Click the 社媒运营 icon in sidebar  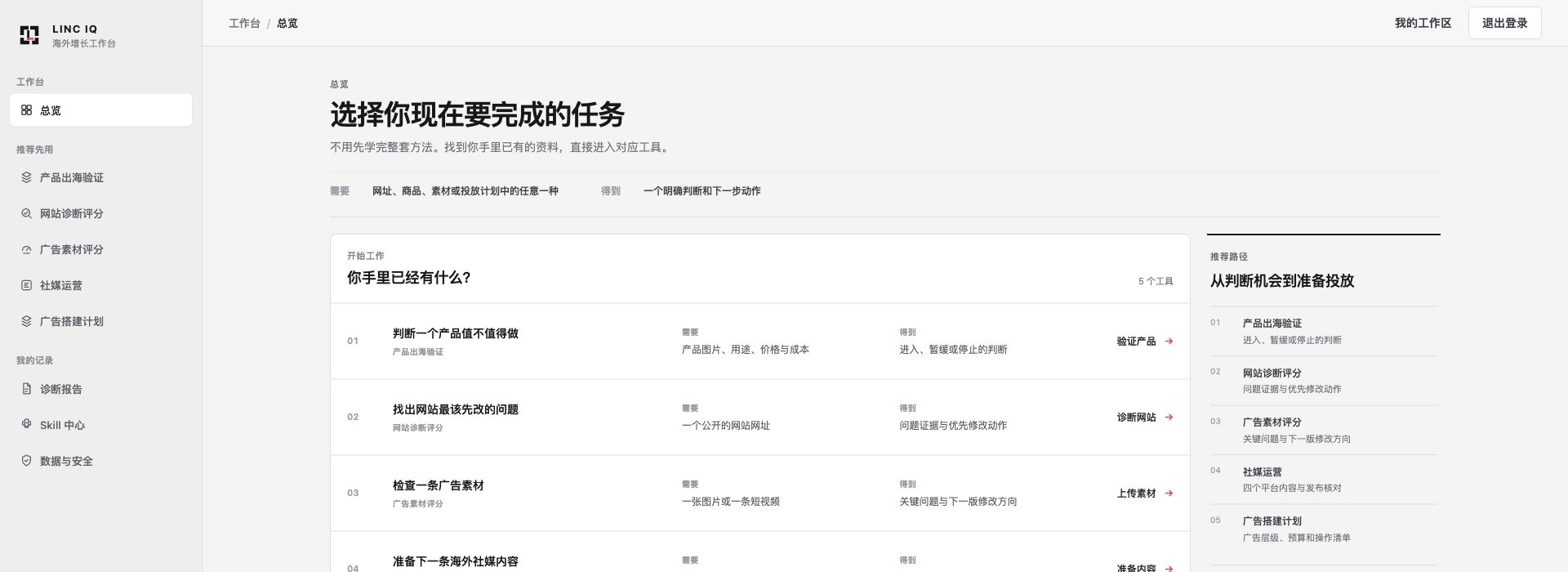pyautogui.click(x=26, y=285)
